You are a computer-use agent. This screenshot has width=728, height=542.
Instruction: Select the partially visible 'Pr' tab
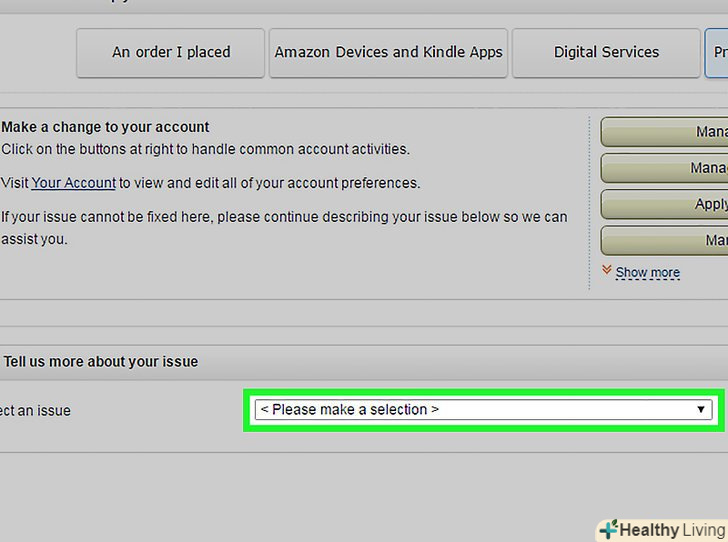click(717, 52)
